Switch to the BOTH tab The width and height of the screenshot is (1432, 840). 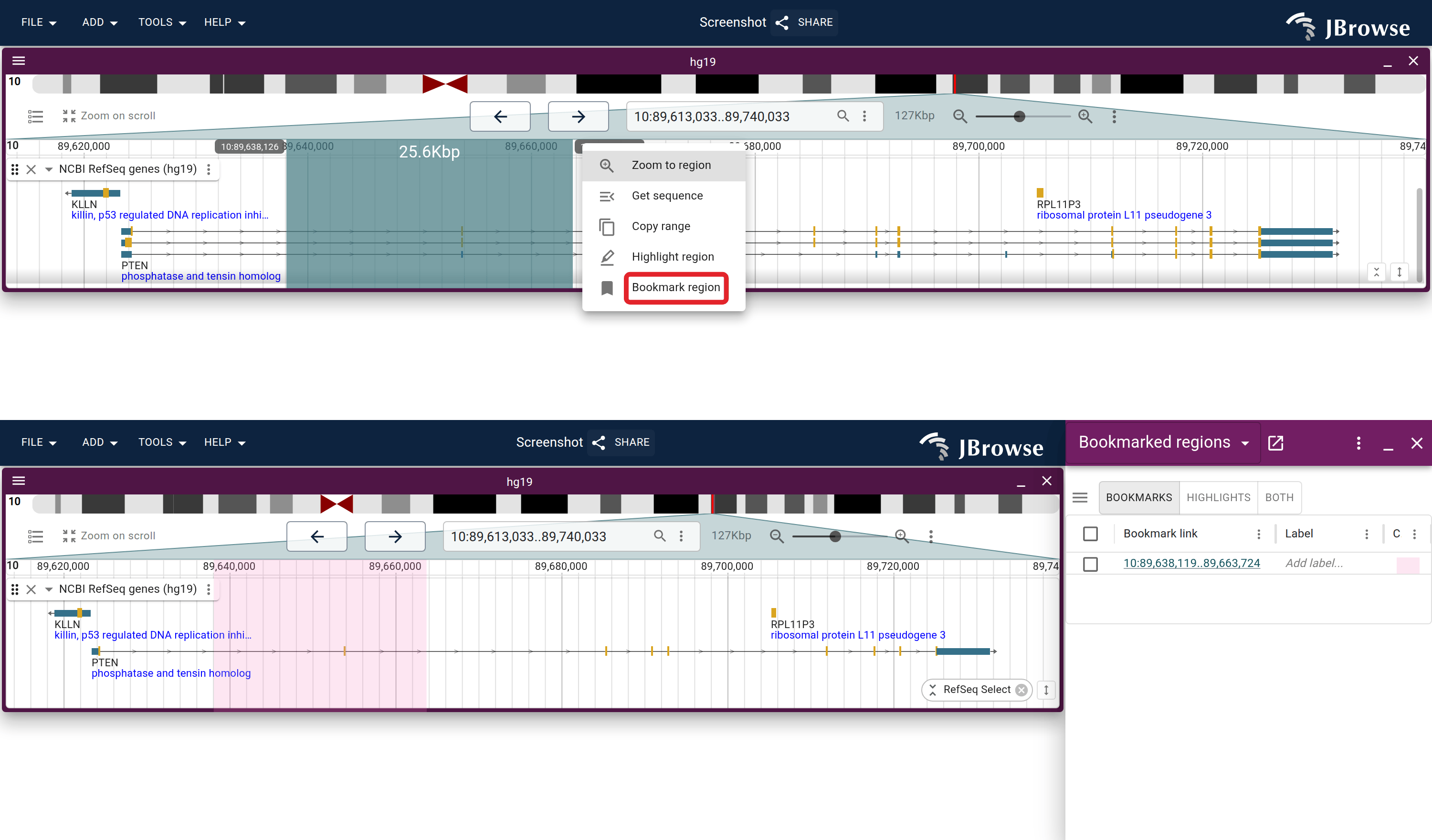coord(1279,498)
